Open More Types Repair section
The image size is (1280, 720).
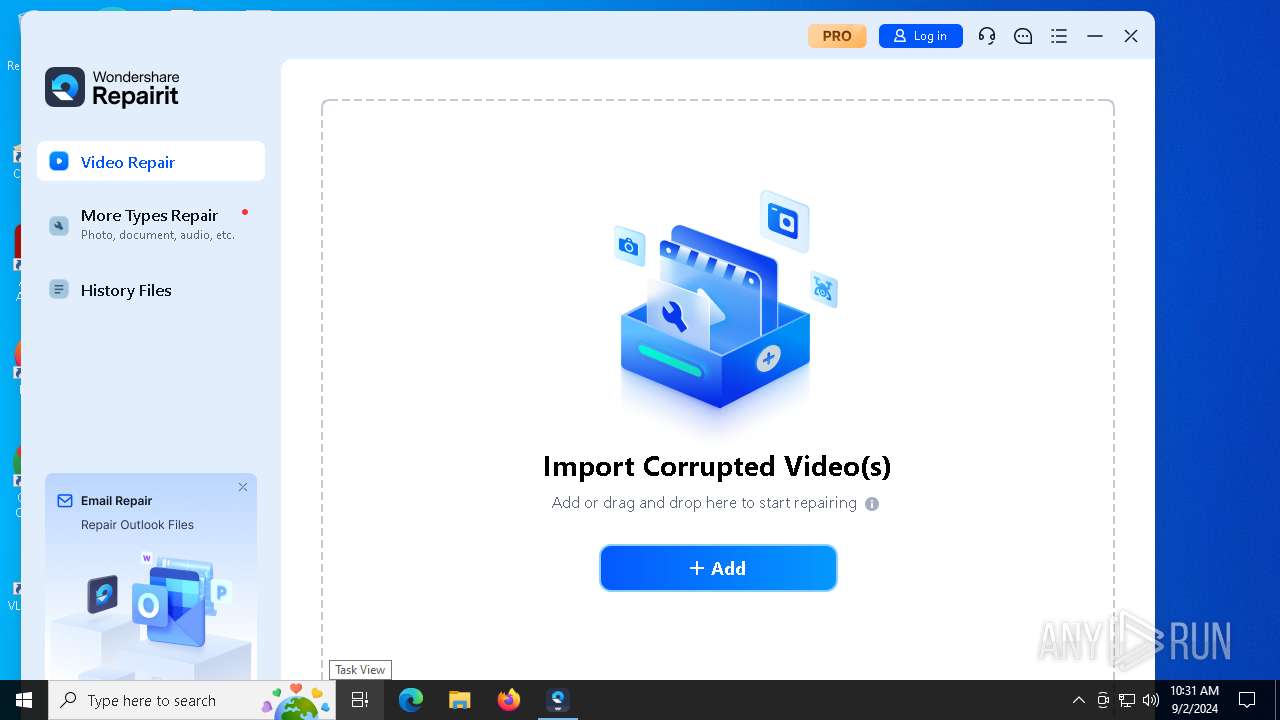pos(151,224)
